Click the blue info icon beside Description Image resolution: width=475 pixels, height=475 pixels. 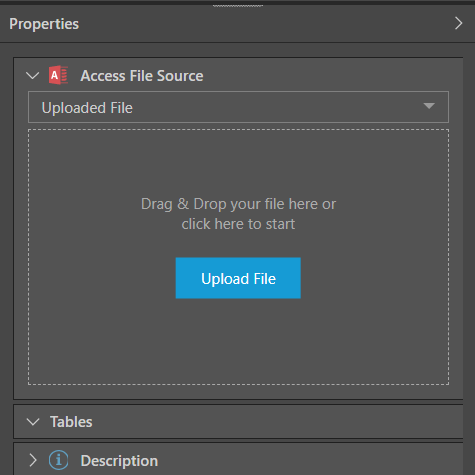pos(58,460)
